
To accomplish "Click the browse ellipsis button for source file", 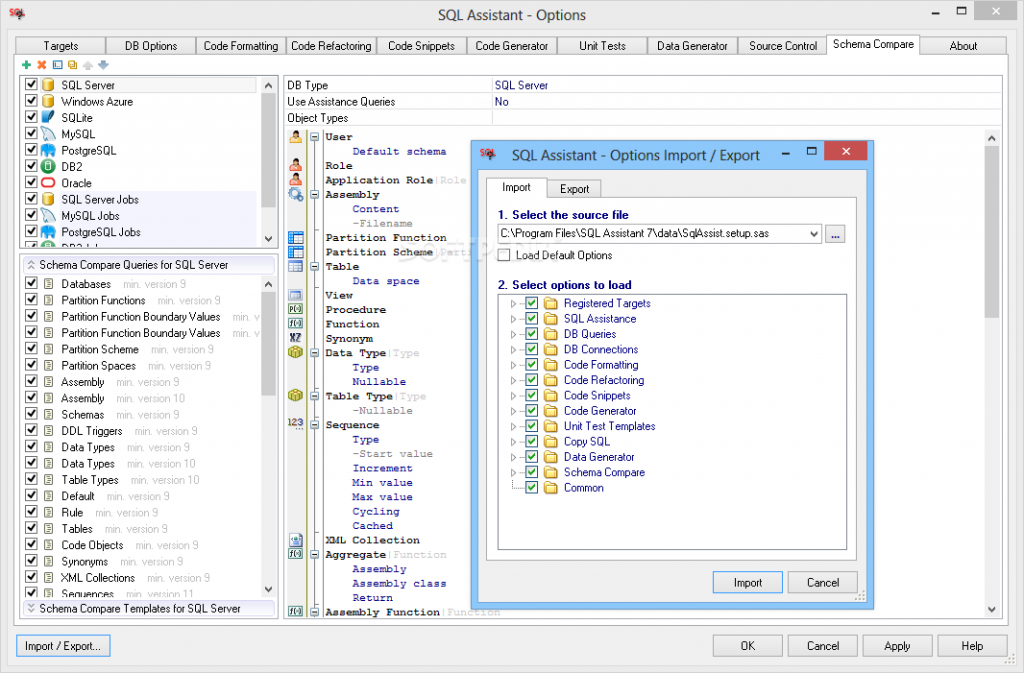I will (836, 234).
